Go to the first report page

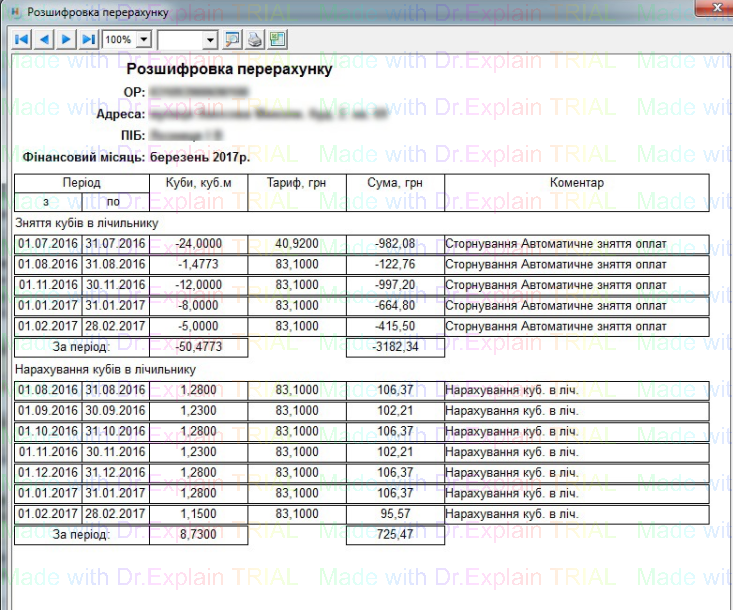pos(21,40)
